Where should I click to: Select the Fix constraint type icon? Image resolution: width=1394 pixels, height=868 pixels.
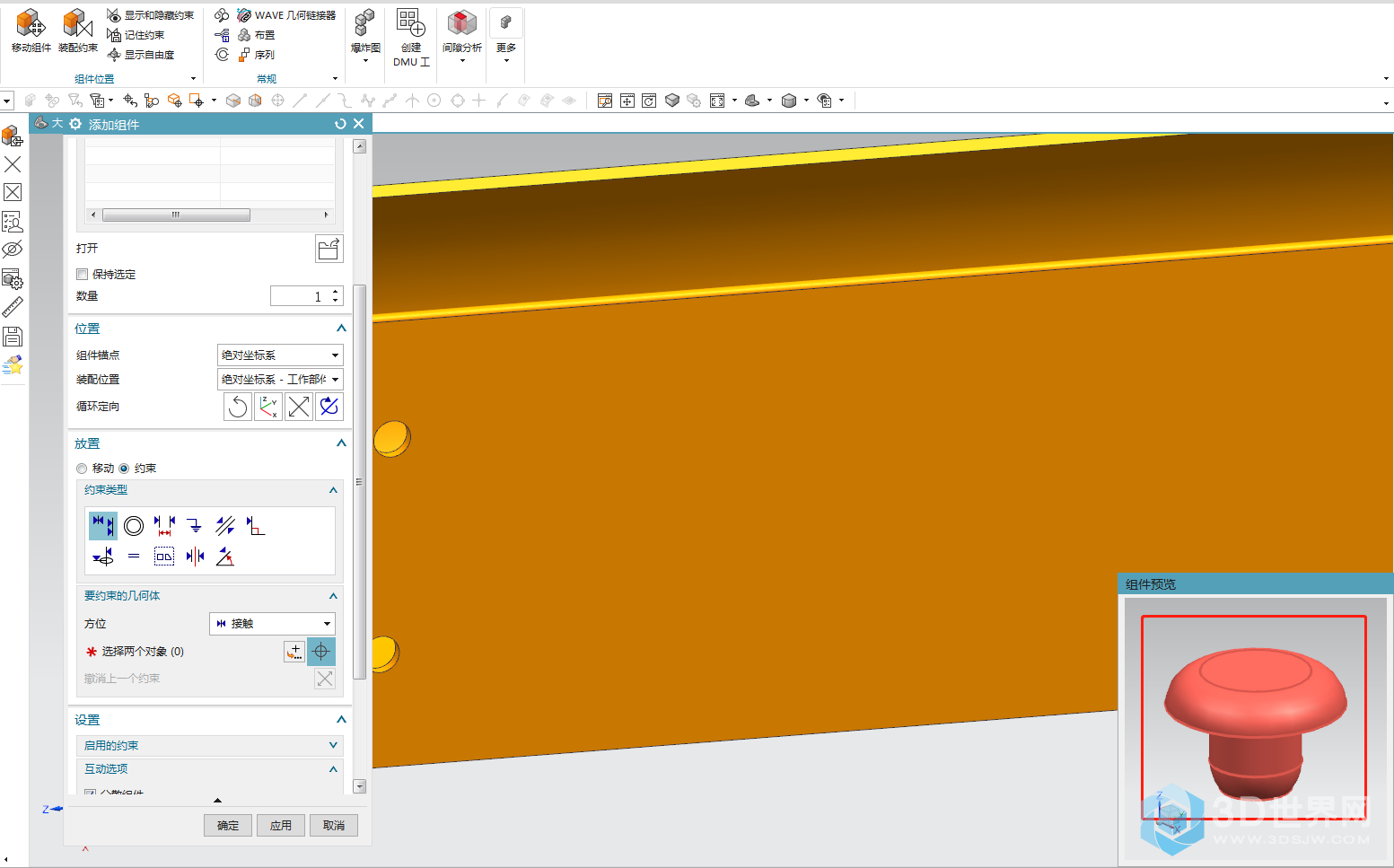pos(195,526)
